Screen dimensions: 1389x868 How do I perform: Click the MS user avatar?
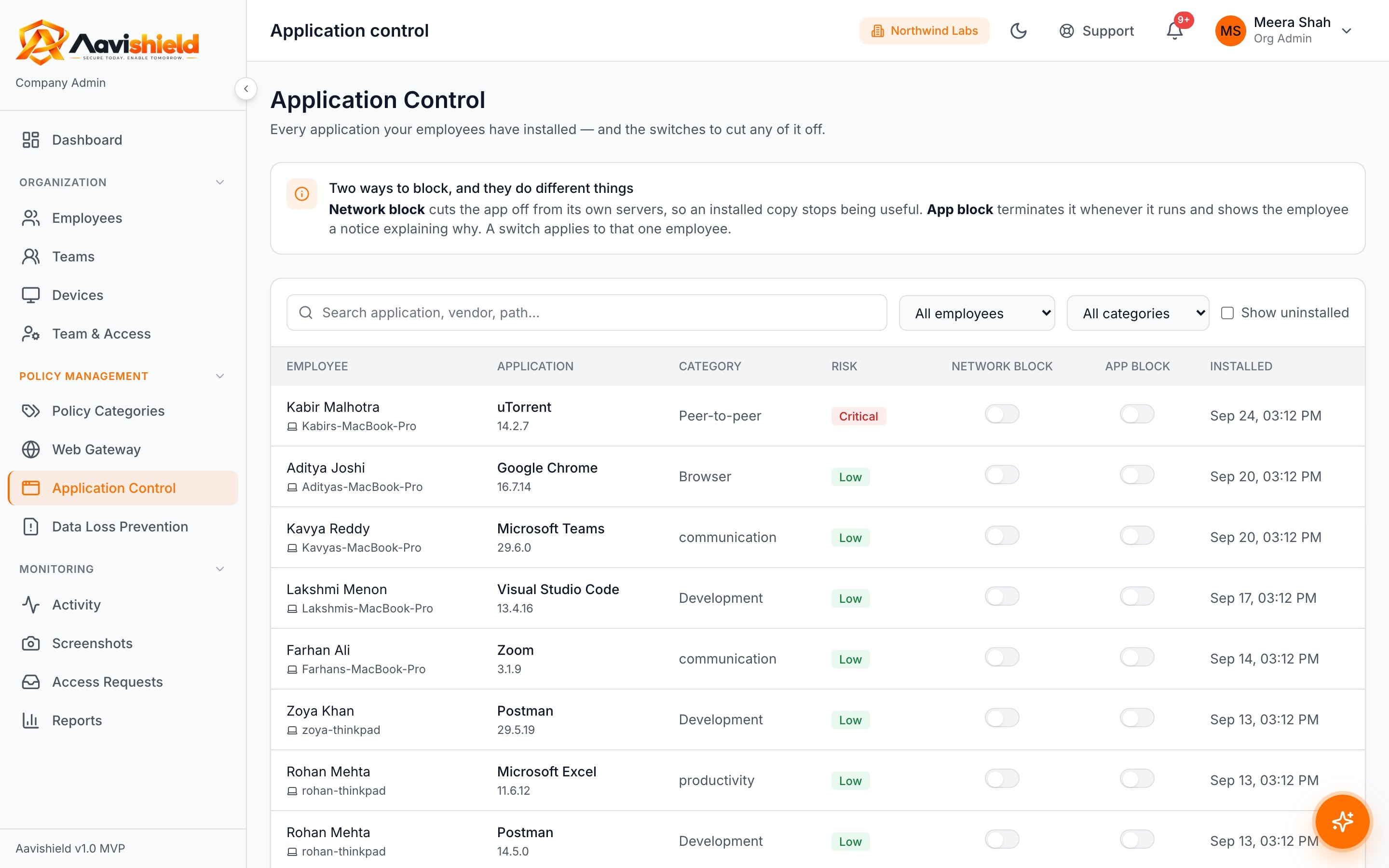(x=1230, y=31)
